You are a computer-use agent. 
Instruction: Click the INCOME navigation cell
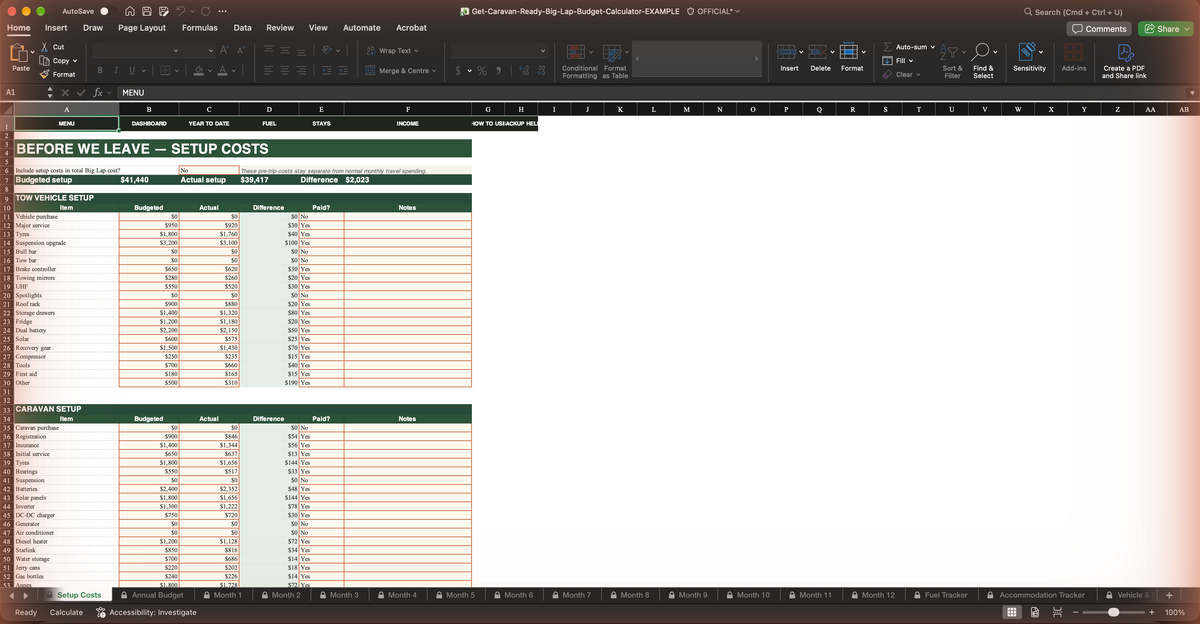[x=407, y=124]
